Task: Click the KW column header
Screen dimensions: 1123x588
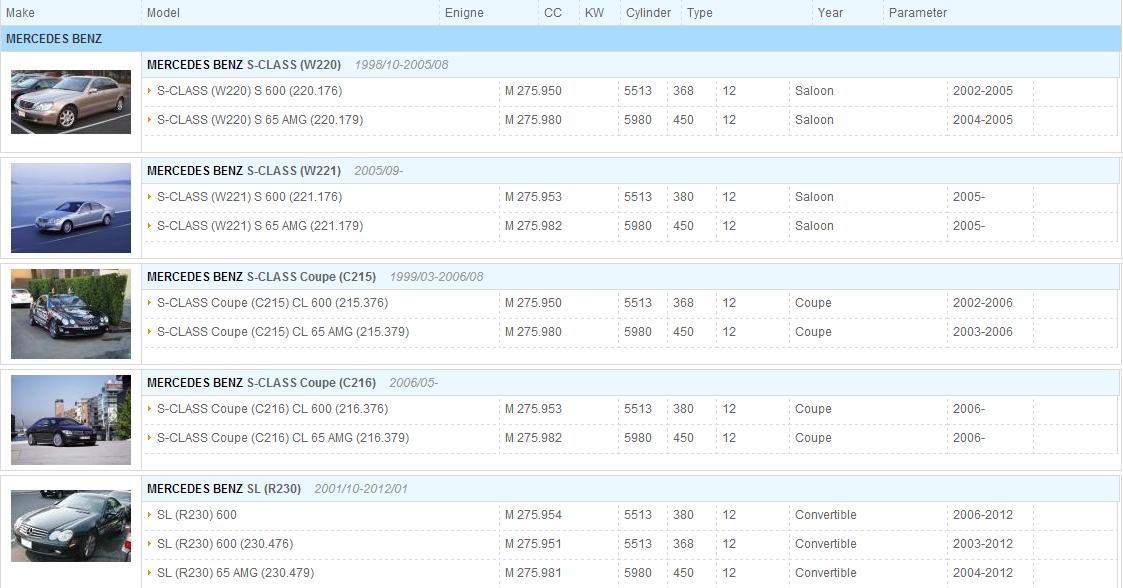Action: (x=594, y=13)
